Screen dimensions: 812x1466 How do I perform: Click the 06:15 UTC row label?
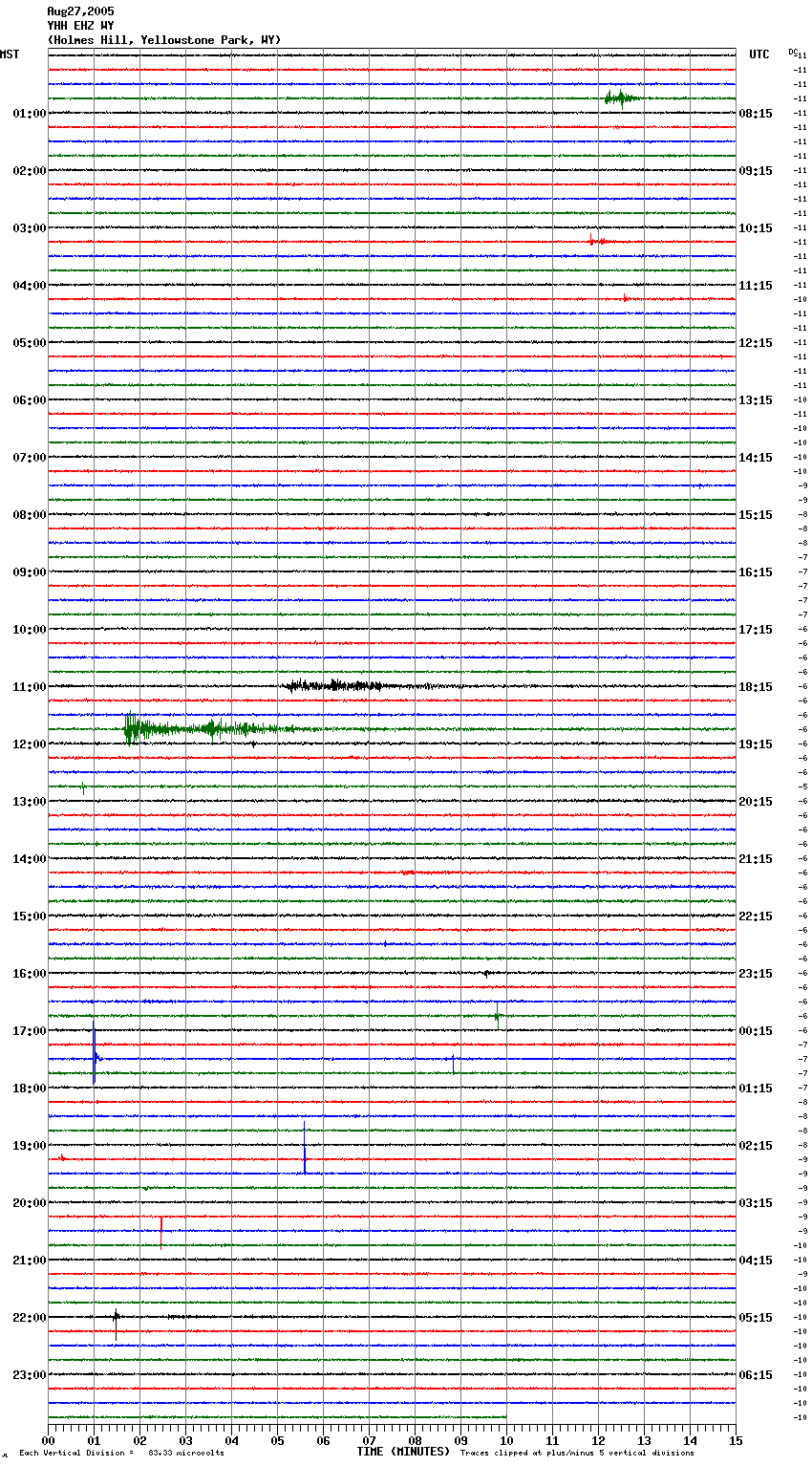click(756, 1375)
